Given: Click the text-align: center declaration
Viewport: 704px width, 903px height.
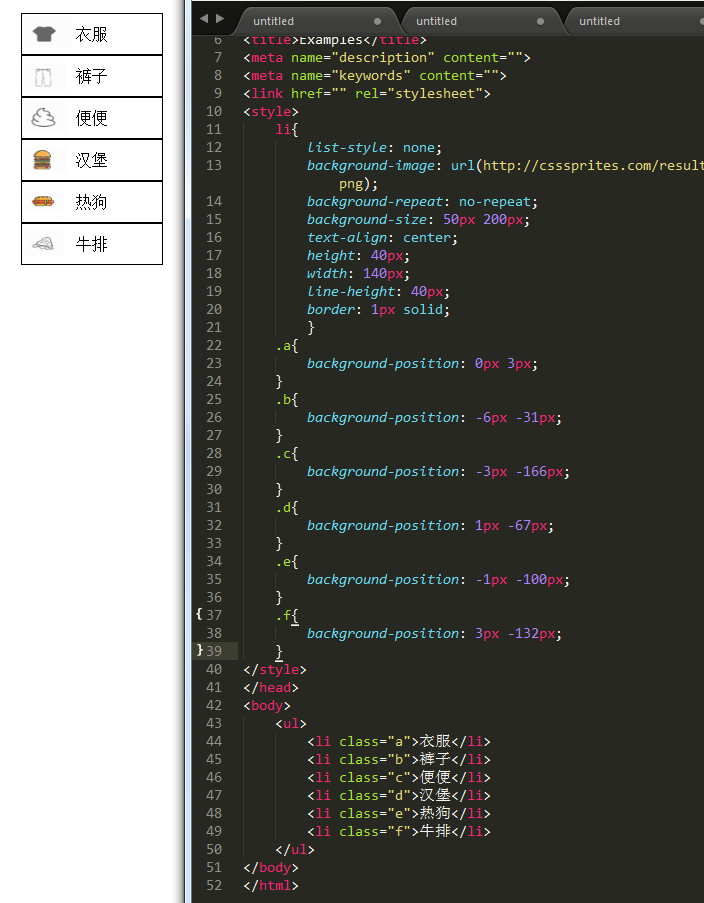Looking at the screenshot, I should (x=383, y=237).
